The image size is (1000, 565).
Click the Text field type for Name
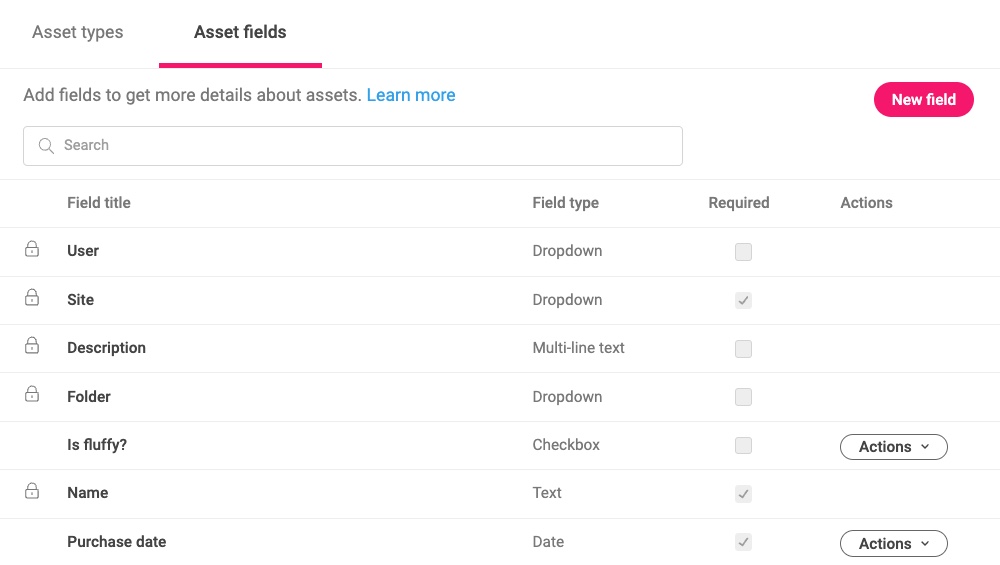coord(547,493)
